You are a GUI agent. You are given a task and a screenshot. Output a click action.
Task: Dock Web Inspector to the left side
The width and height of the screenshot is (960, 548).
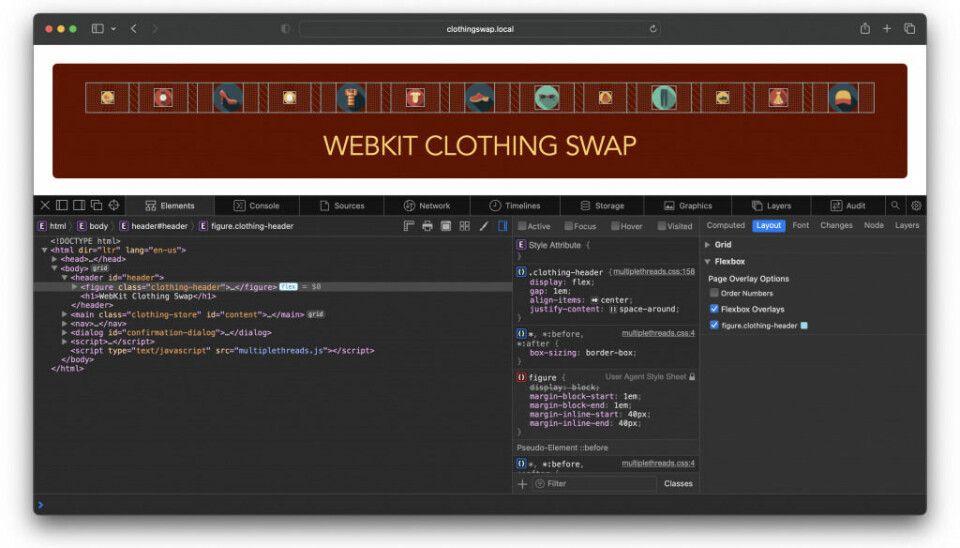[62, 205]
